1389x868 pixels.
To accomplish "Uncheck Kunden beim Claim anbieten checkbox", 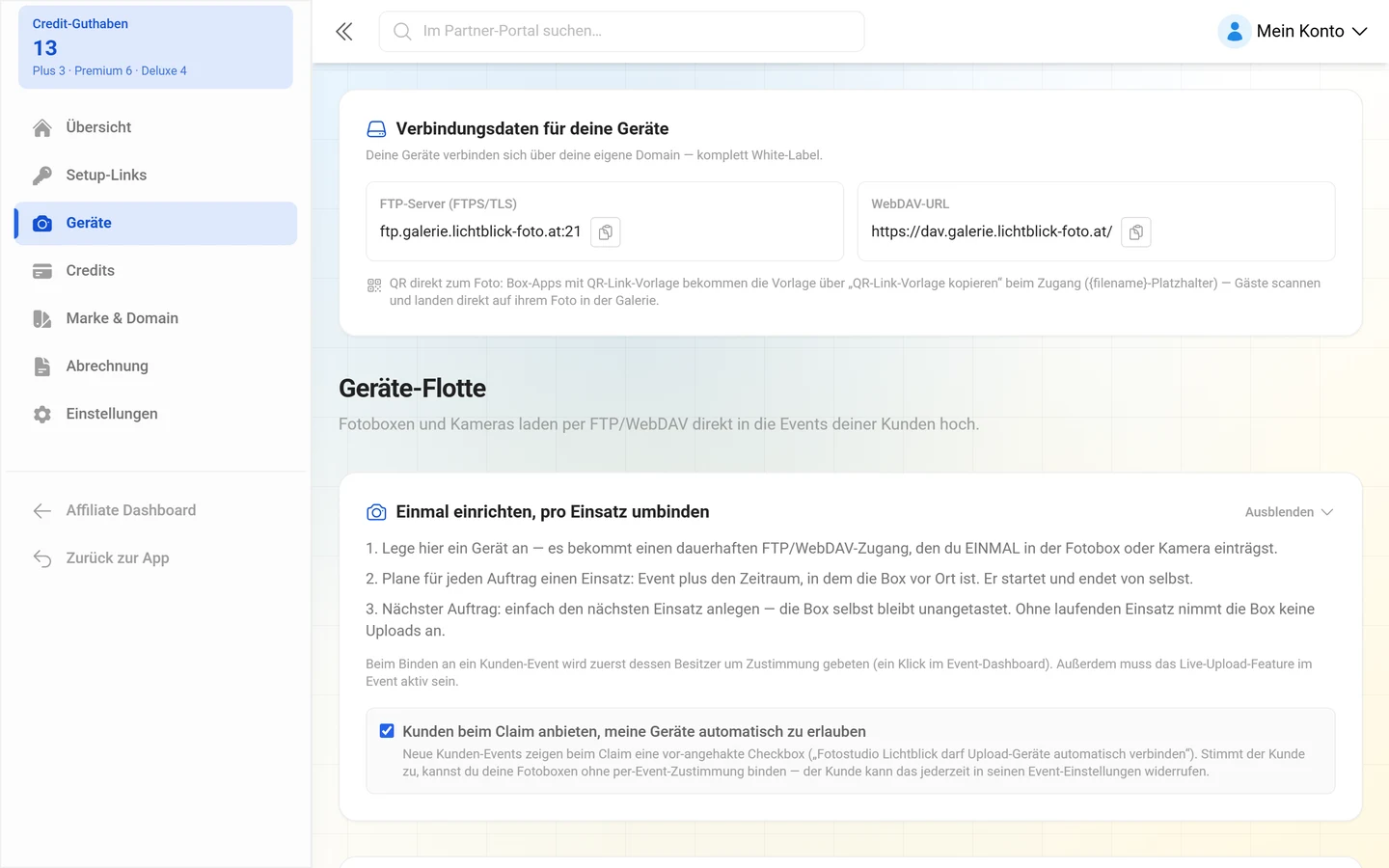I will (387, 731).
